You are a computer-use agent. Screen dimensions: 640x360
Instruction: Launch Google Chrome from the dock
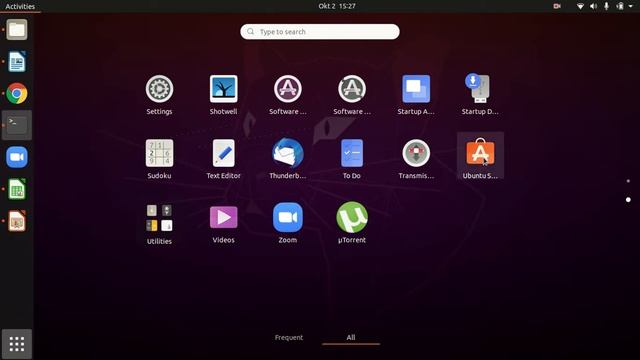(17, 93)
